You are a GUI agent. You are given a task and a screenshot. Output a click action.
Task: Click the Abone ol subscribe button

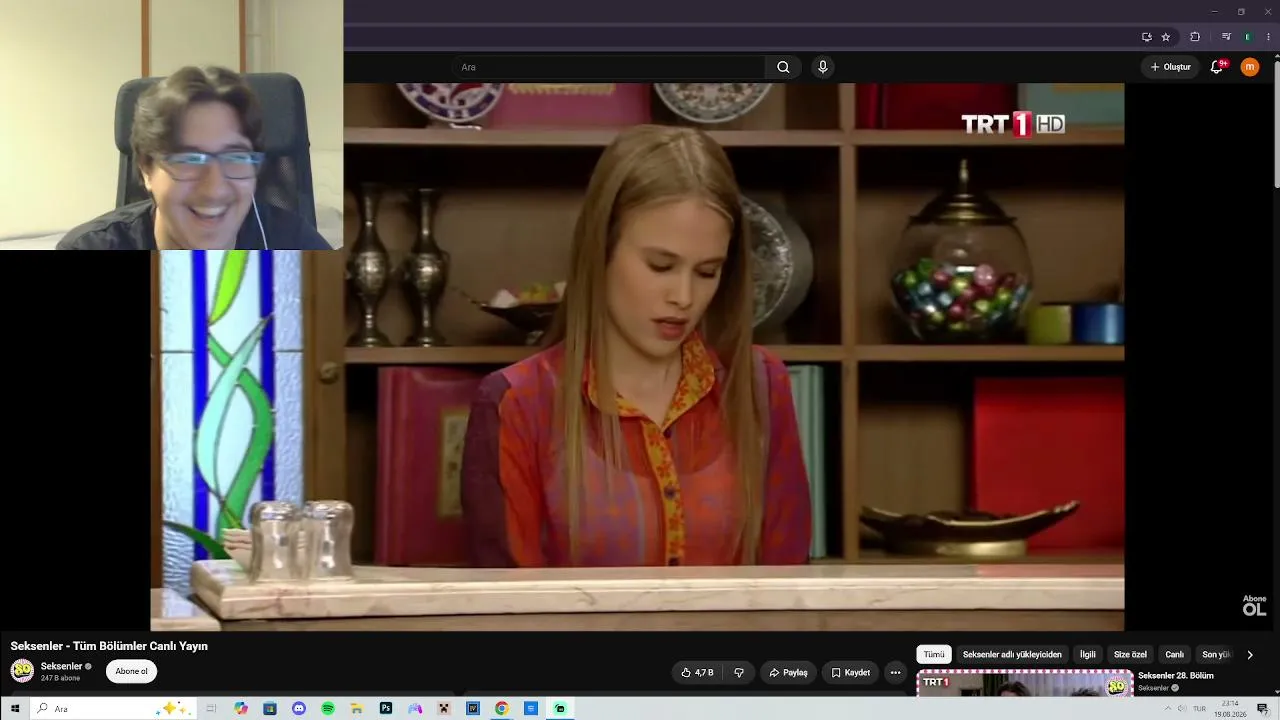point(131,672)
